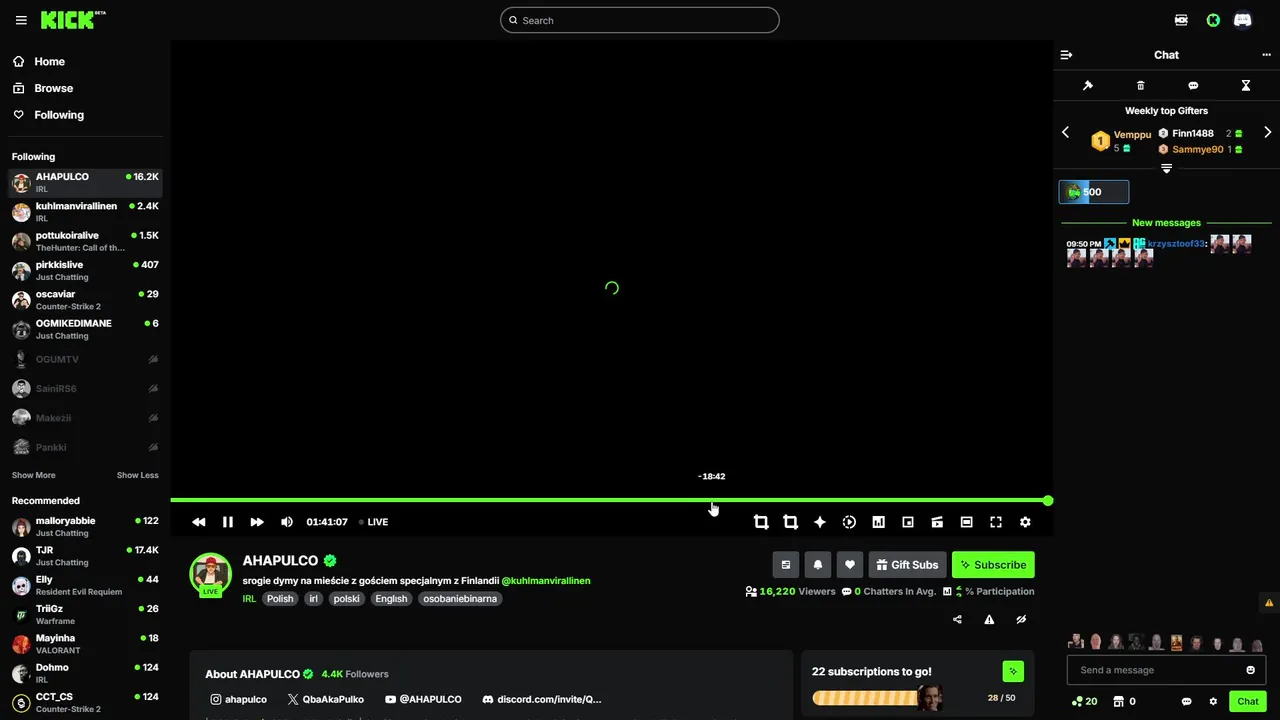Enable picture-in-picture mode
This screenshot has width=1280, height=720.
[908, 522]
